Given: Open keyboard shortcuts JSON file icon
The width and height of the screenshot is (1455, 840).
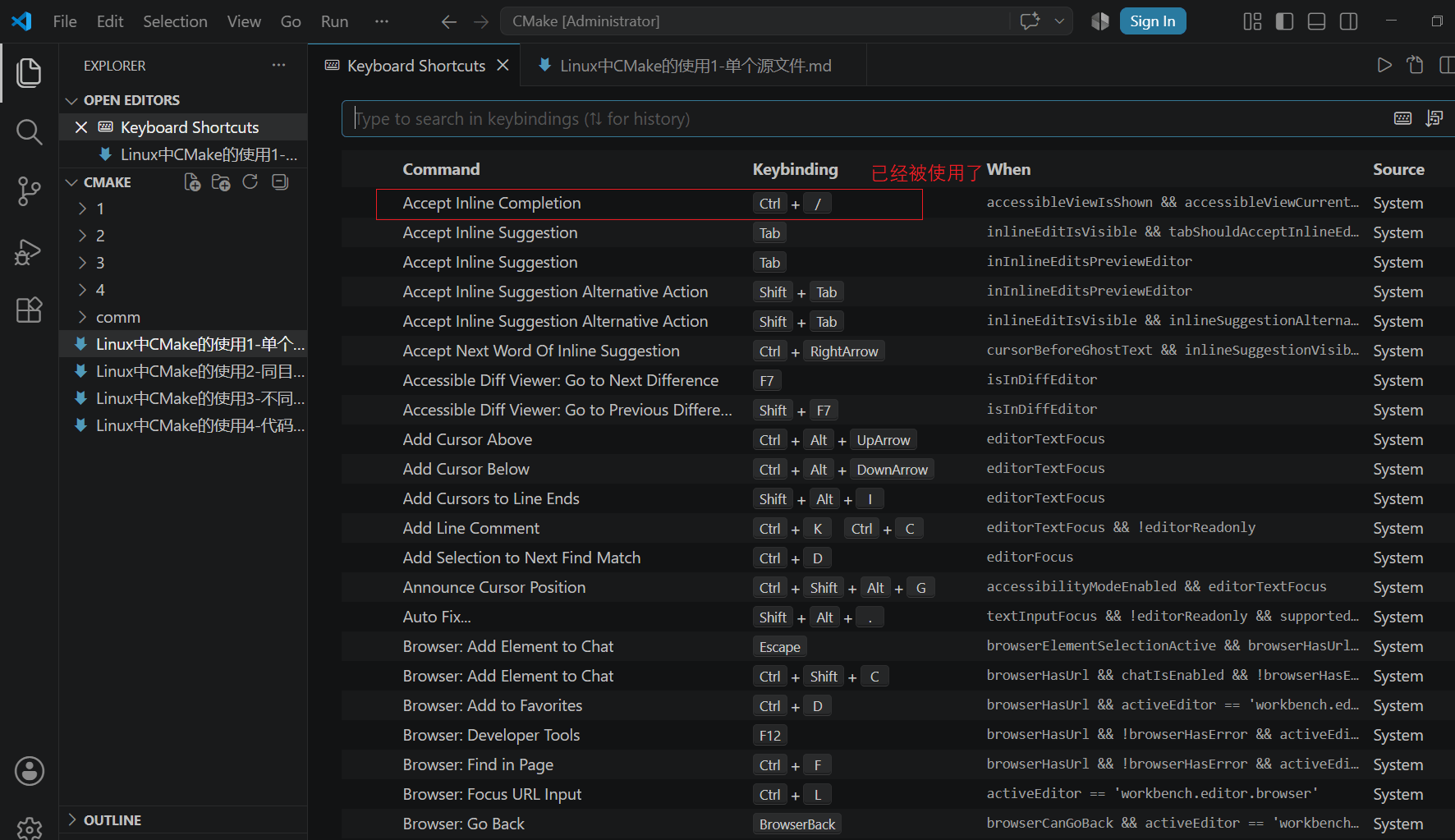Looking at the screenshot, I should [1415, 65].
